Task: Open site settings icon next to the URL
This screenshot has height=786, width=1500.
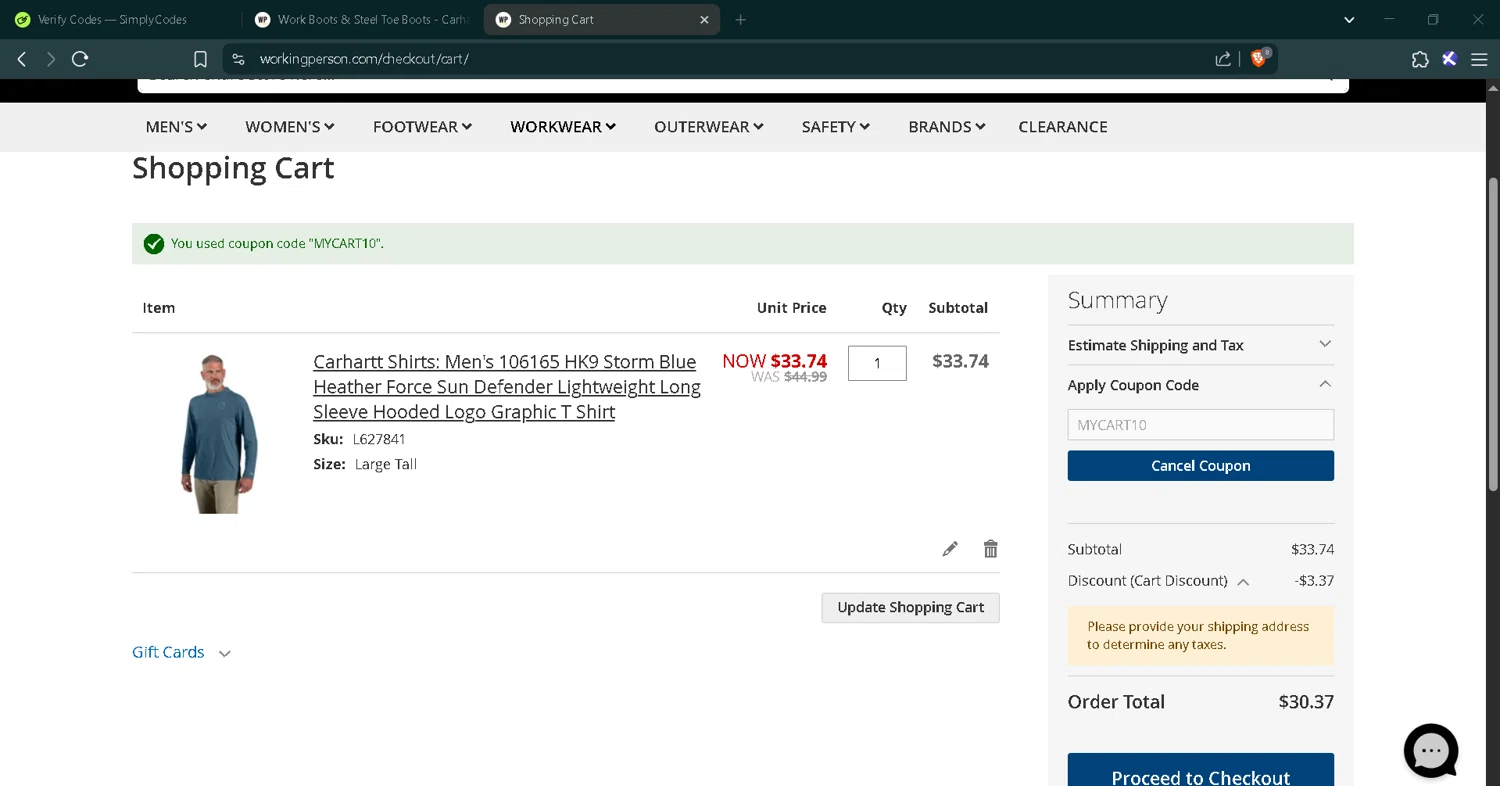Action: (x=238, y=59)
